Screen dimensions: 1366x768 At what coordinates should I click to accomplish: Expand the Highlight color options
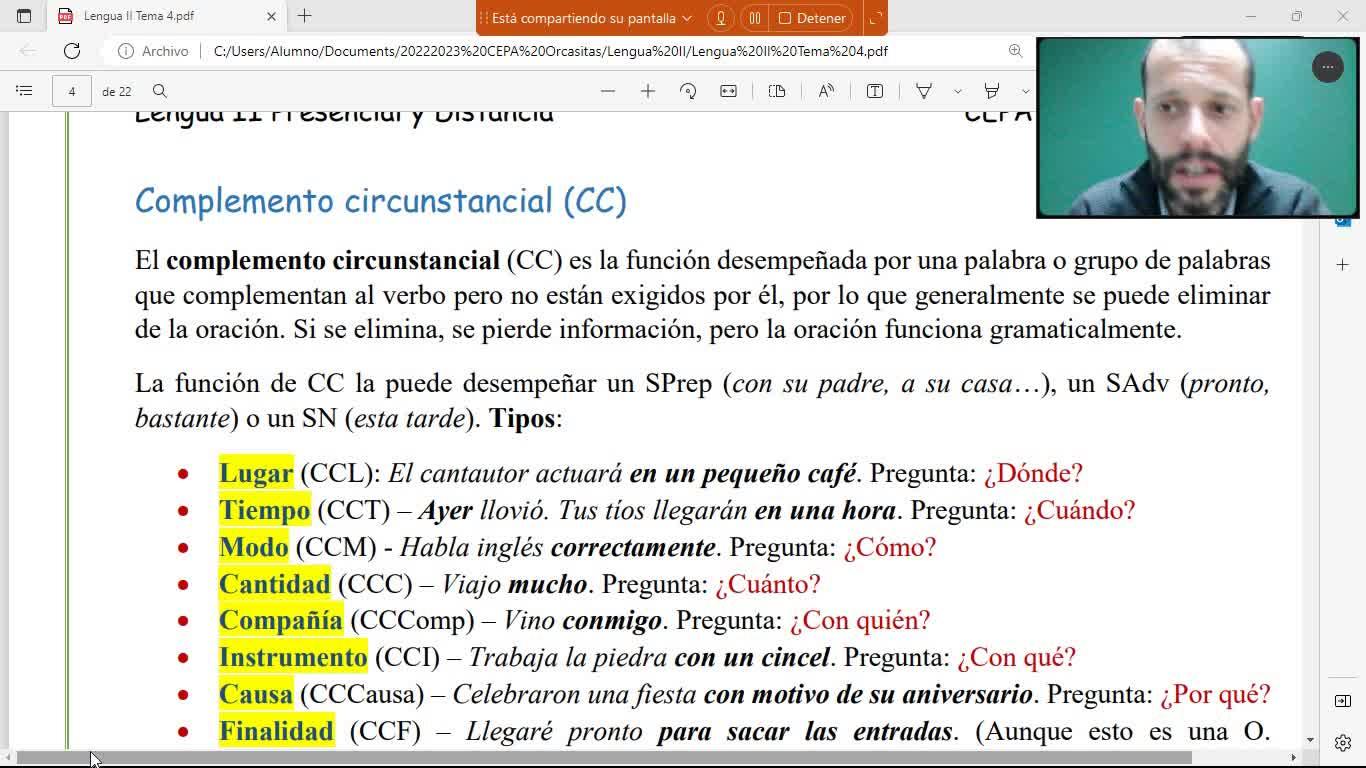tap(1025, 91)
